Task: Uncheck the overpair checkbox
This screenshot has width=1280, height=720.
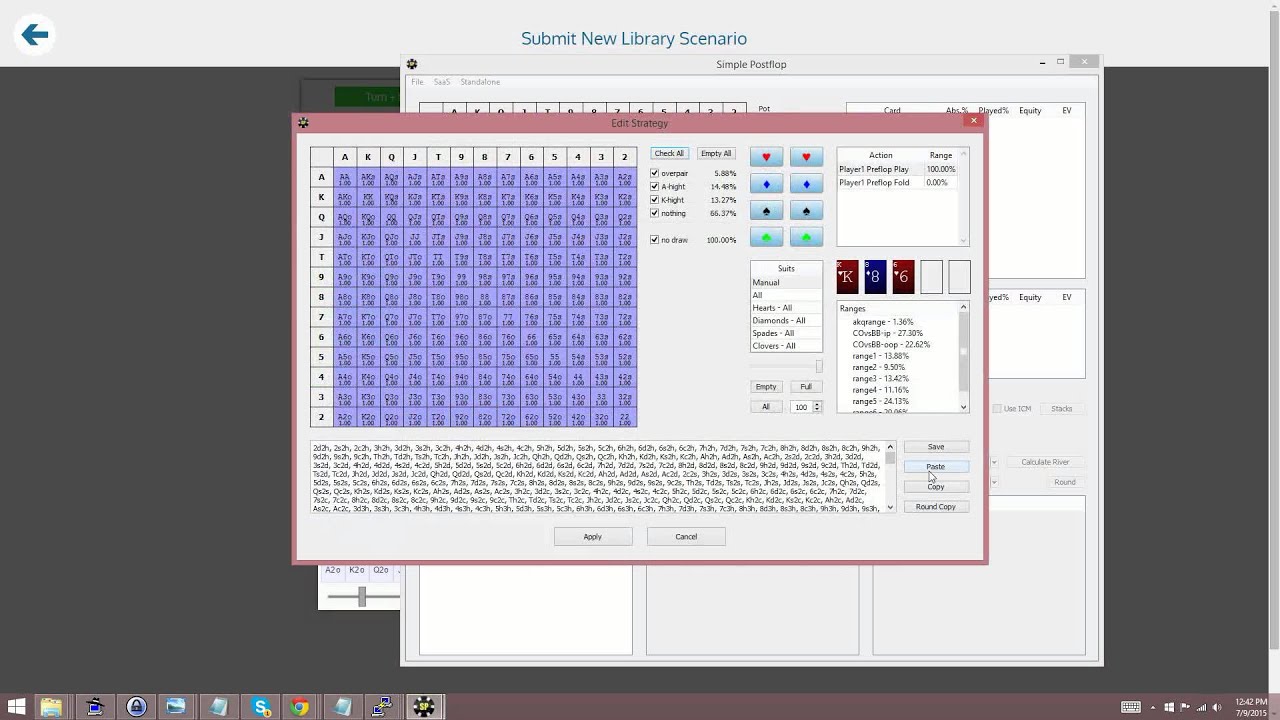Action: 655,173
